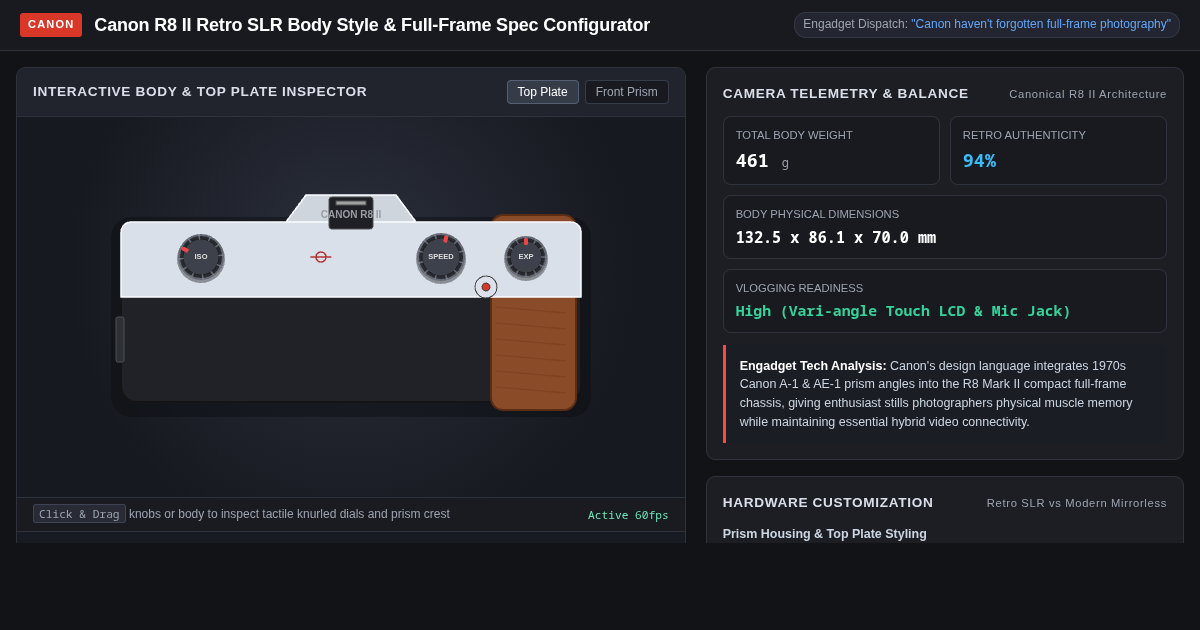The width and height of the screenshot is (1200, 630).
Task: Click the Active 60fps status
Action: [x=628, y=515]
